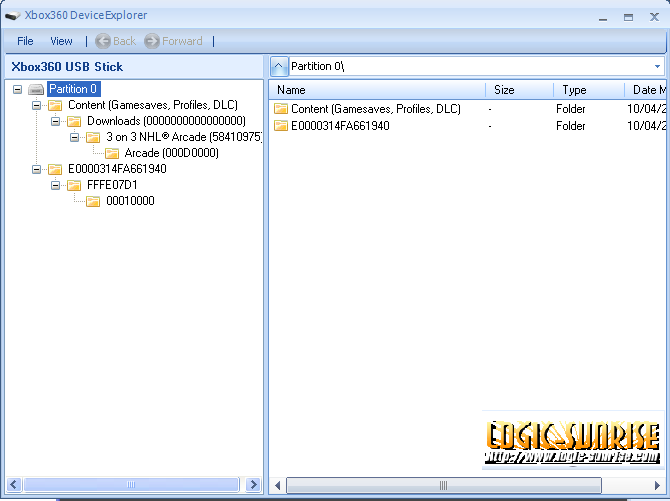Screen dimensions: 670x501
Task: Collapse Content (Gamesaves, Profiles, DLC) tree node
Action: click(36, 105)
